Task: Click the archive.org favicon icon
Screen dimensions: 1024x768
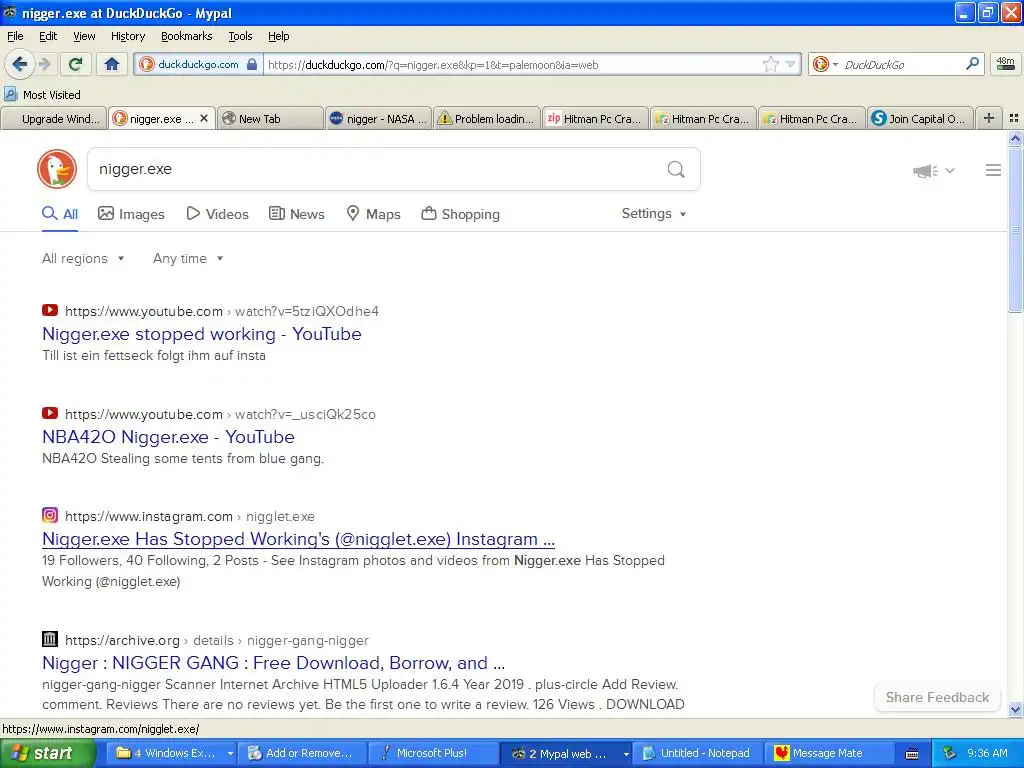Action: (50, 639)
